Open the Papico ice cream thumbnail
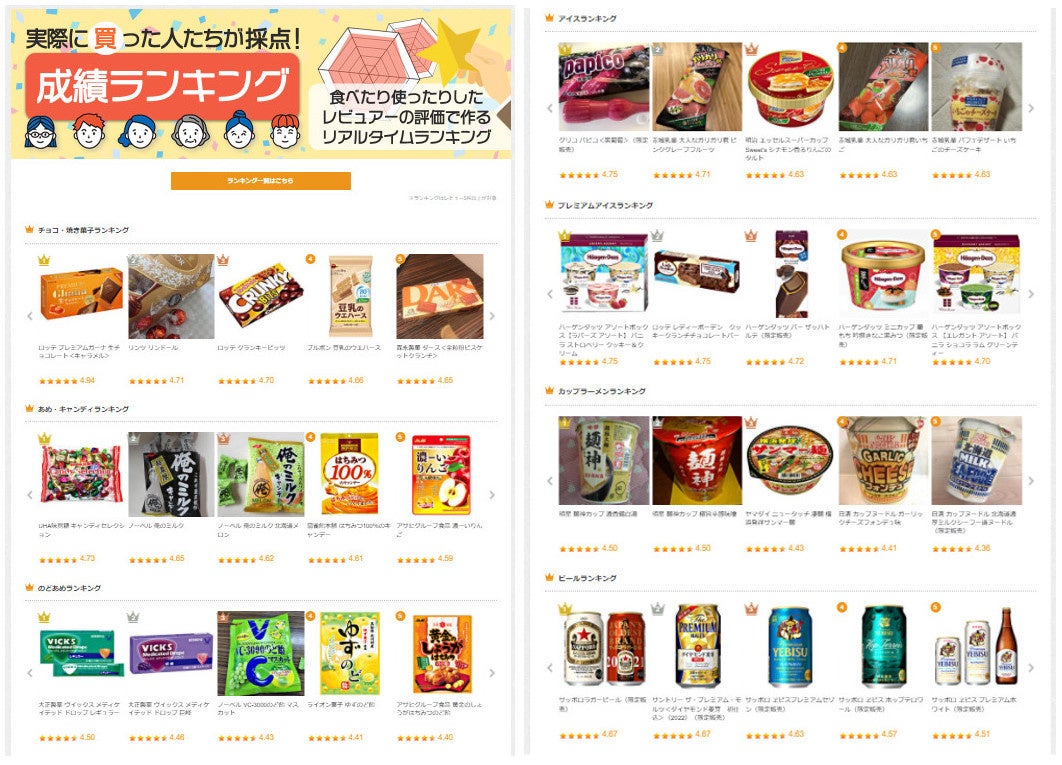 (x=604, y=87)
